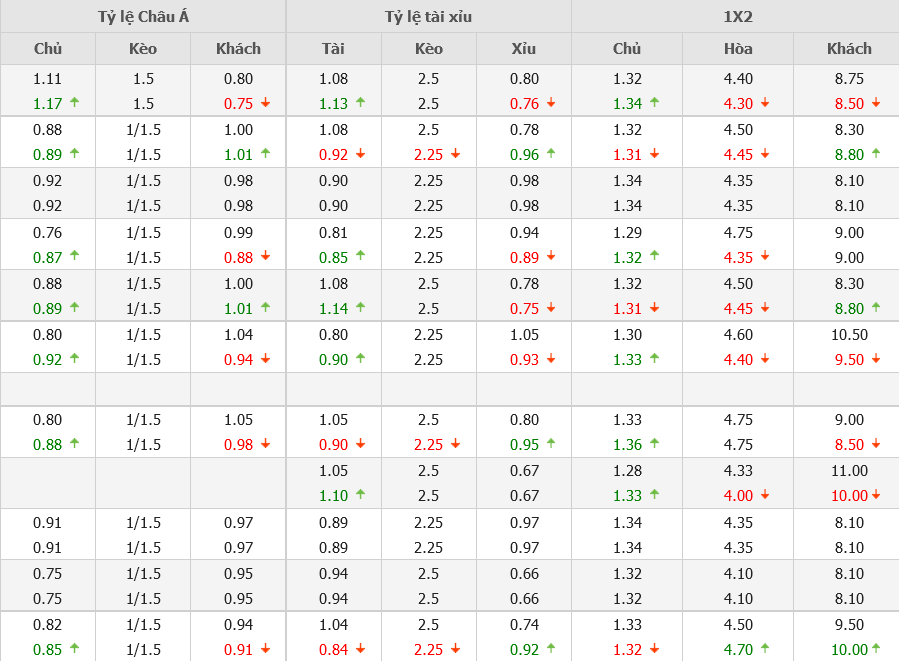This screenshot has width=899, height=661.
Task: Select the Tỷ lệ tài xỉu header
Action: pyautogui.click(x=428, y=17)
